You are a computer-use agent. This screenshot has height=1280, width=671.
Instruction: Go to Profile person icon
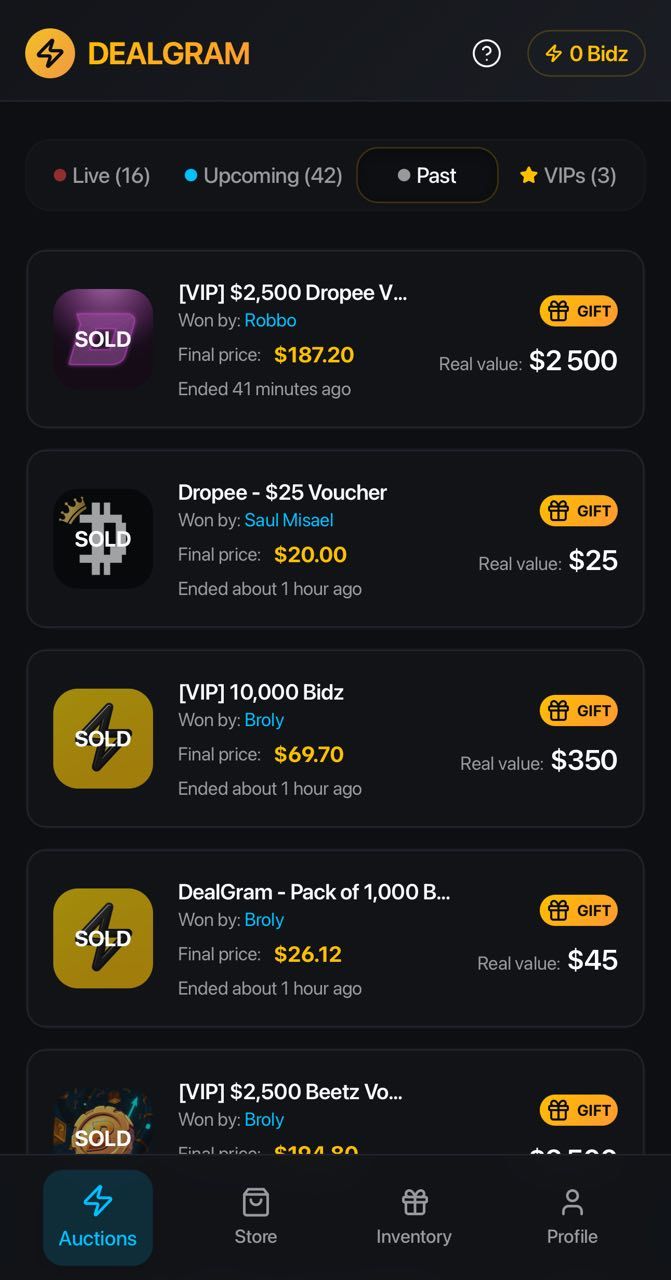pyautogui.click(x=572, y=1203)
